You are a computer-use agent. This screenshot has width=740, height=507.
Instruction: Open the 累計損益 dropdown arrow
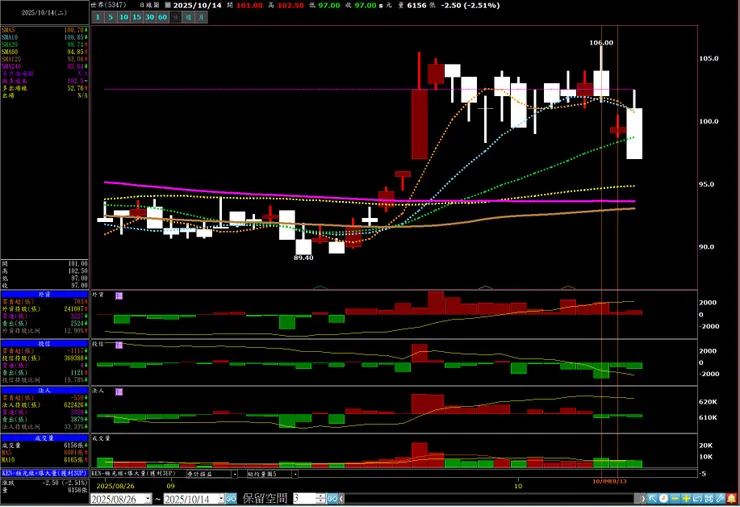click(x=235, y=474)
